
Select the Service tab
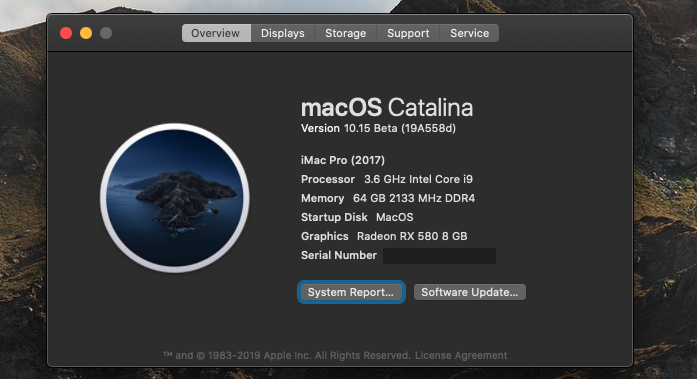point(469,33)
